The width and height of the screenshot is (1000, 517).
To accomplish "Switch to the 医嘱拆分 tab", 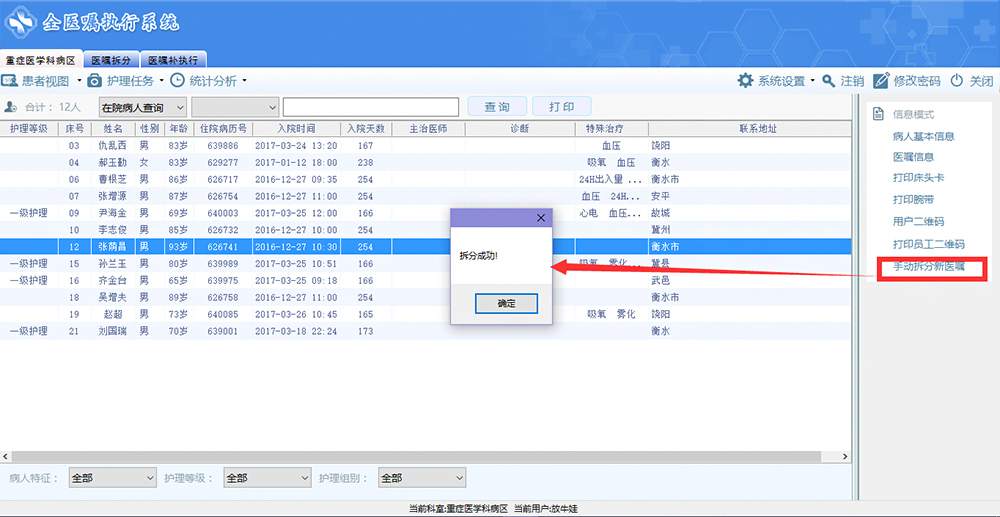I will (109, 60).
